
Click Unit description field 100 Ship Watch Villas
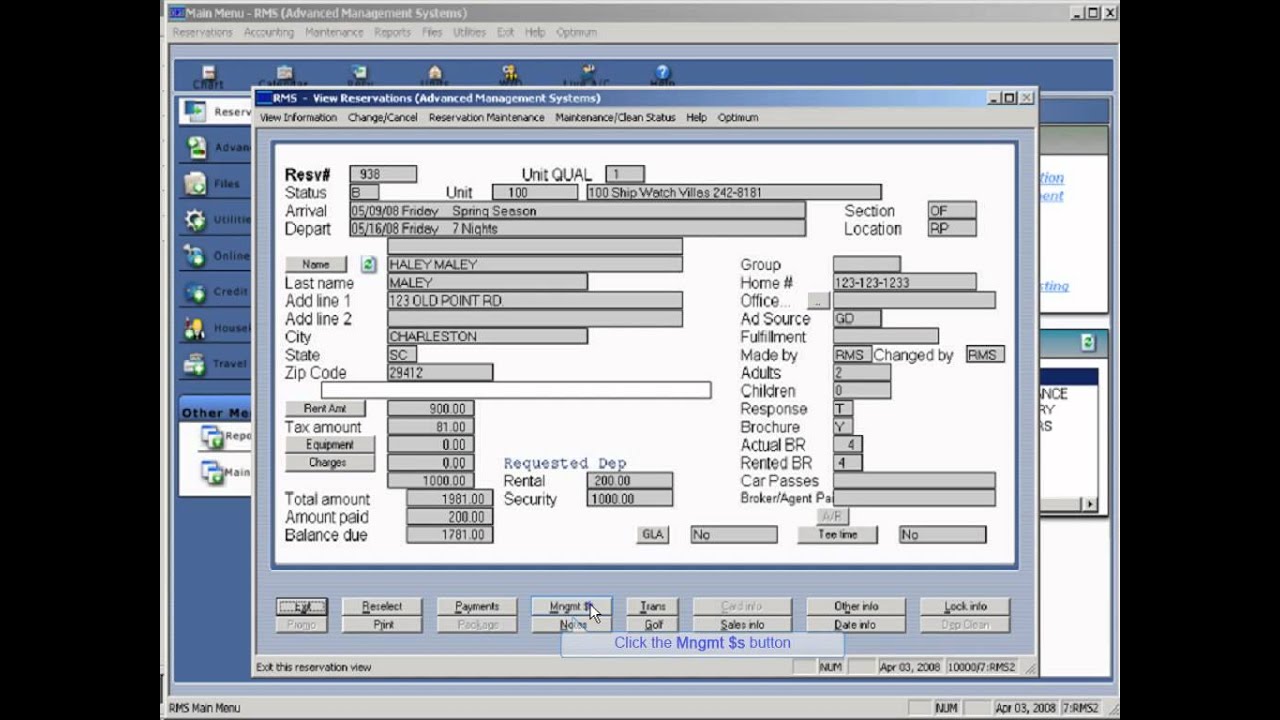[x=734, y=193]
